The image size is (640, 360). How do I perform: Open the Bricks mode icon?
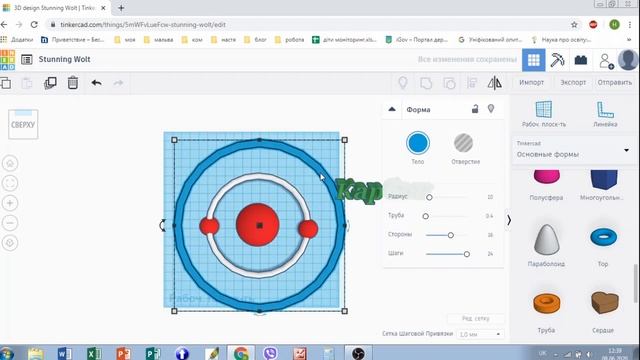pos(581,60)
